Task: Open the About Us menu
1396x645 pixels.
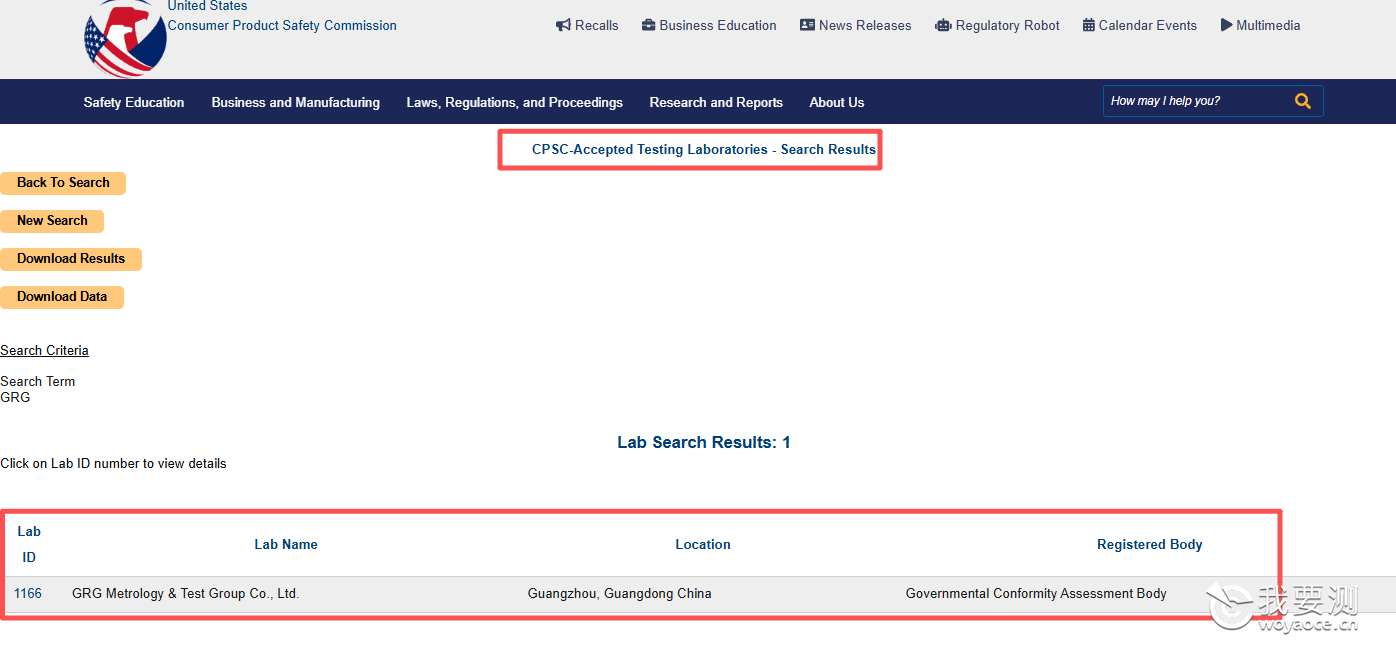Action: click(x=836, y=102)
